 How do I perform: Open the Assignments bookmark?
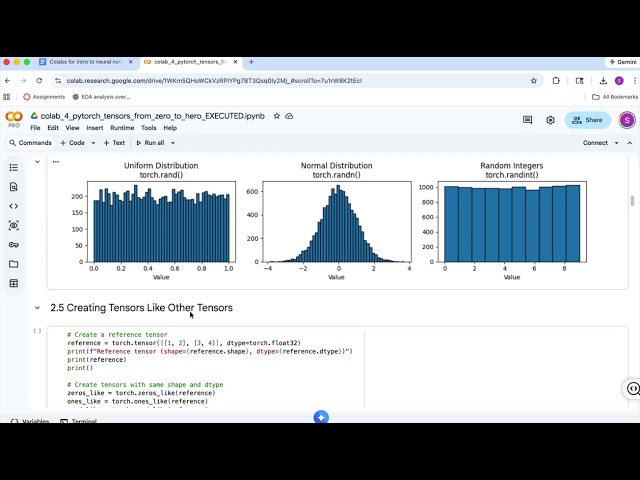coord(44,97)
